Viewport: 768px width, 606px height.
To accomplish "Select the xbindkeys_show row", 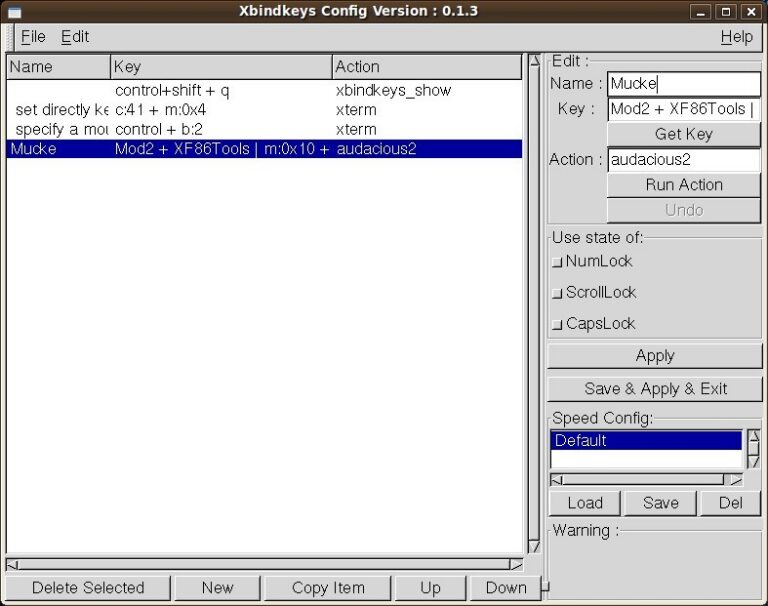I will [264, 91].
